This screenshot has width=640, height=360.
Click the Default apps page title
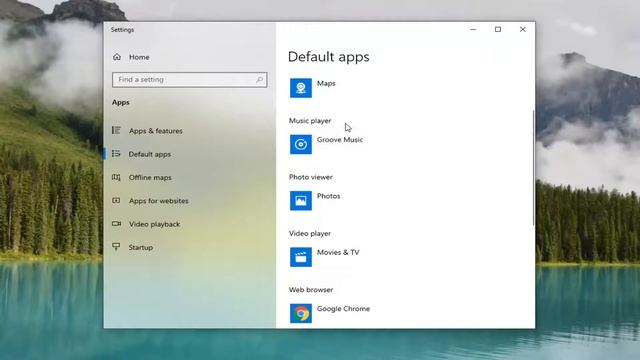click(x=329, y=57)
